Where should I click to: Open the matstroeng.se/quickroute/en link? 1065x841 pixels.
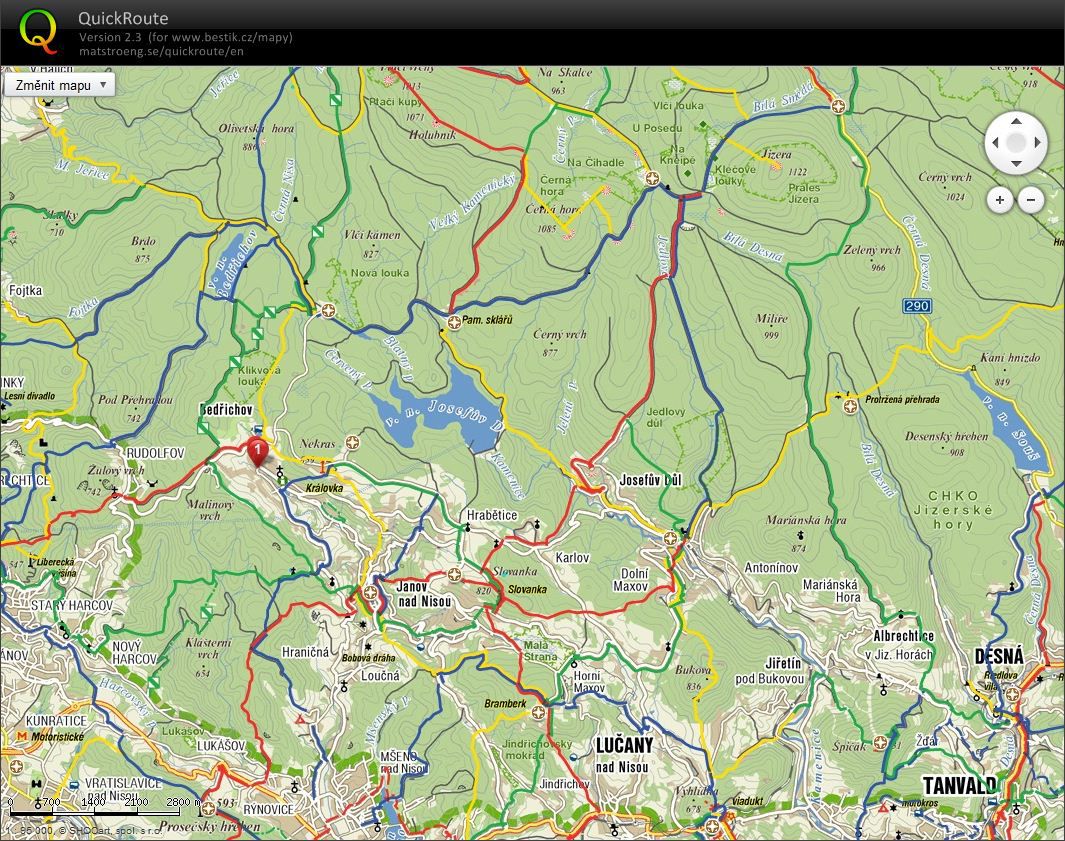tap(161, 51)
